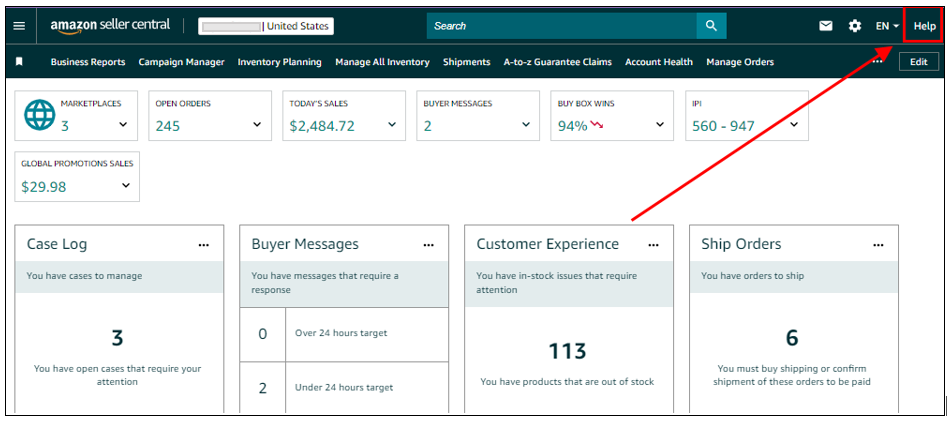Open the EN language dropdown

tap(887, 26)
